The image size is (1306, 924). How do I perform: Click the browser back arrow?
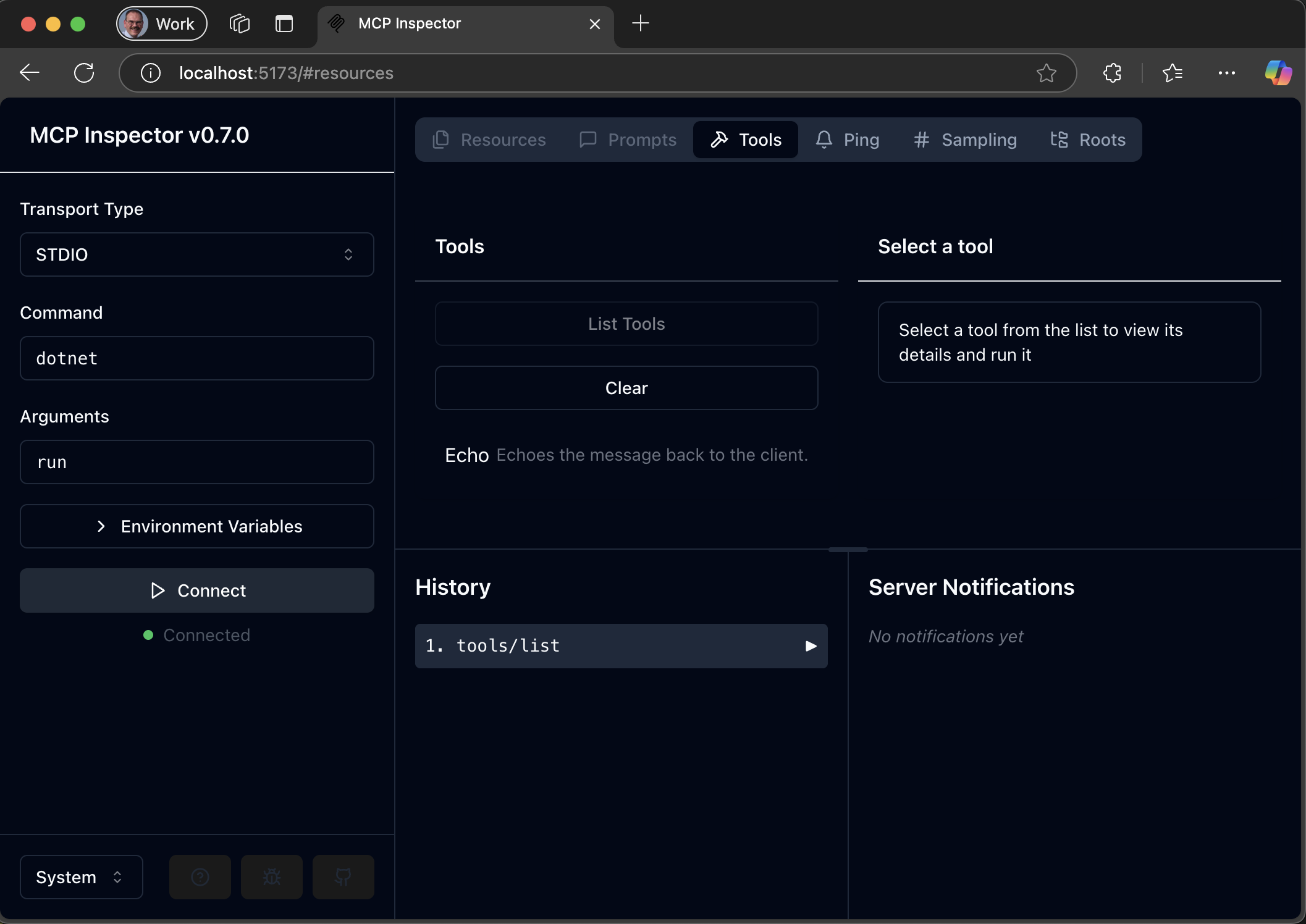tap(30, 73)
